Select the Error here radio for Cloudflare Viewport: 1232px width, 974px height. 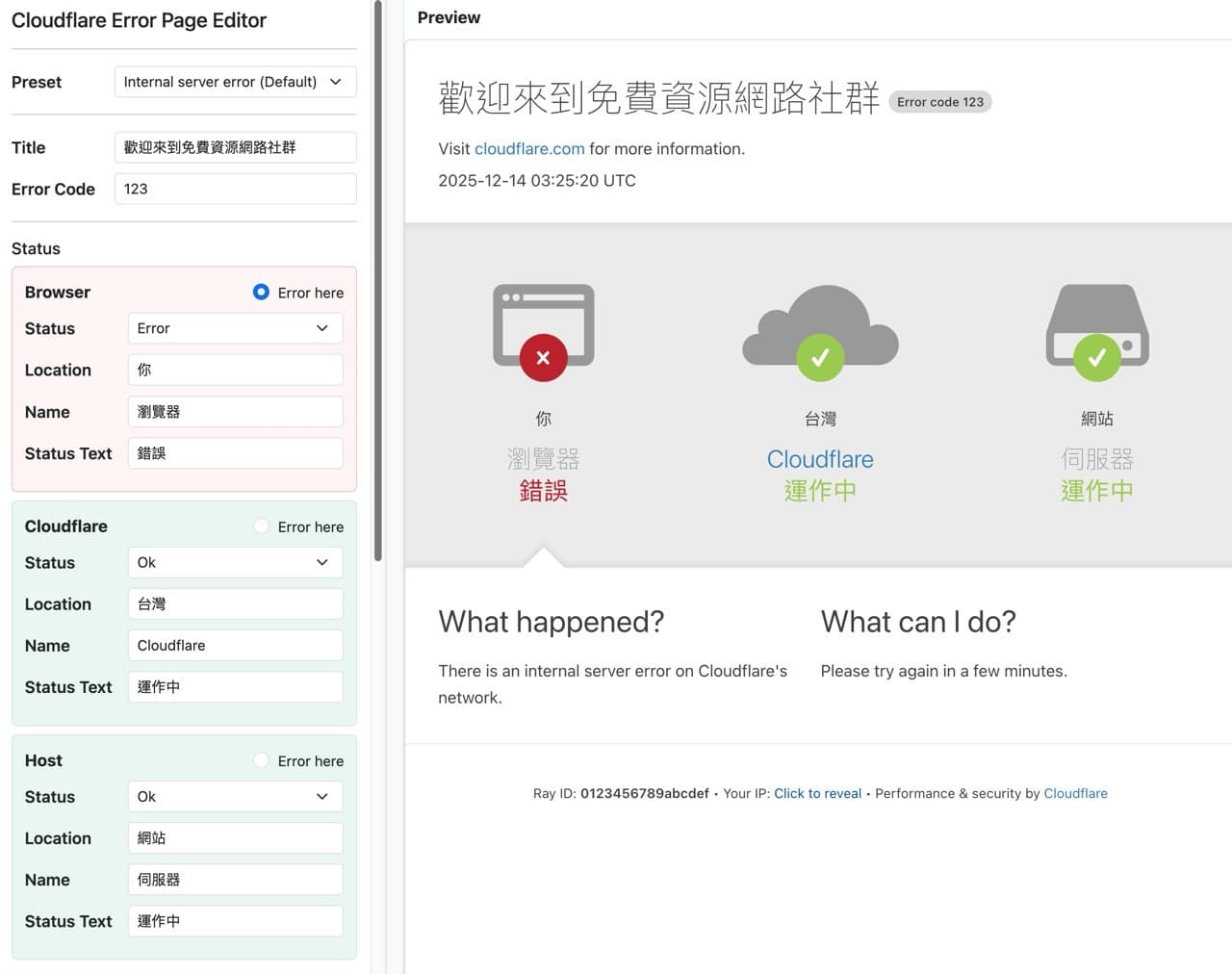pyautogui.click(x=261, y=526)
